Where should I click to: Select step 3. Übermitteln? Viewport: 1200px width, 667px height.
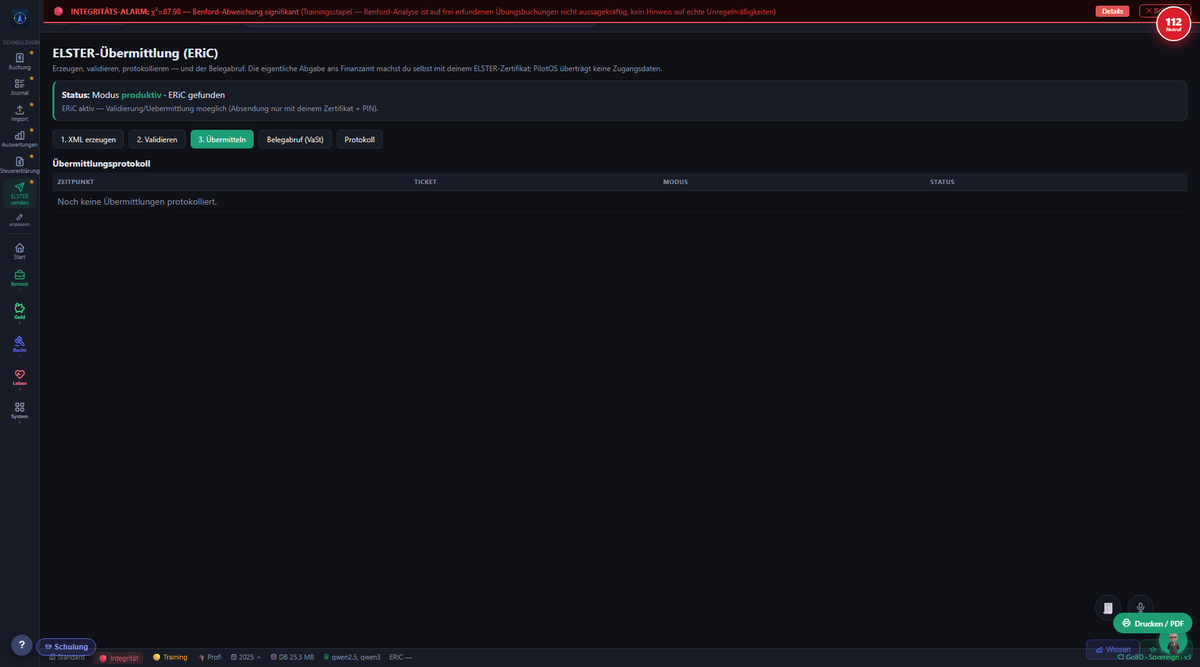[222, 140]
